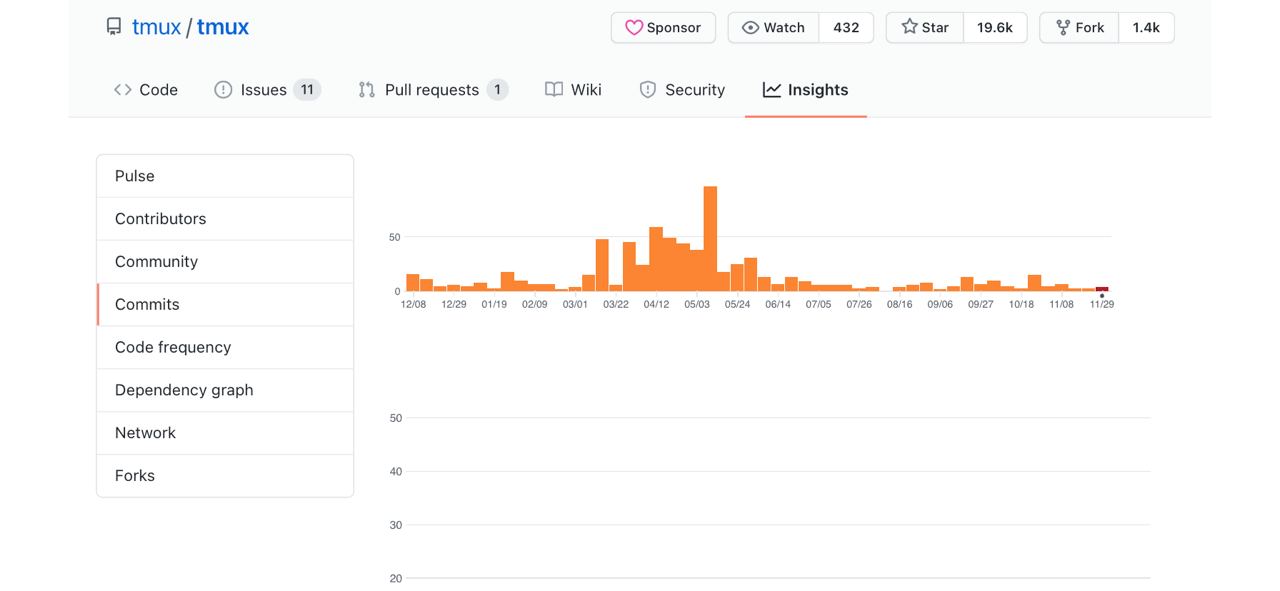Click the 09/27 date label on chart
Screen dimensions: 1280x591
tap(980, 304)
